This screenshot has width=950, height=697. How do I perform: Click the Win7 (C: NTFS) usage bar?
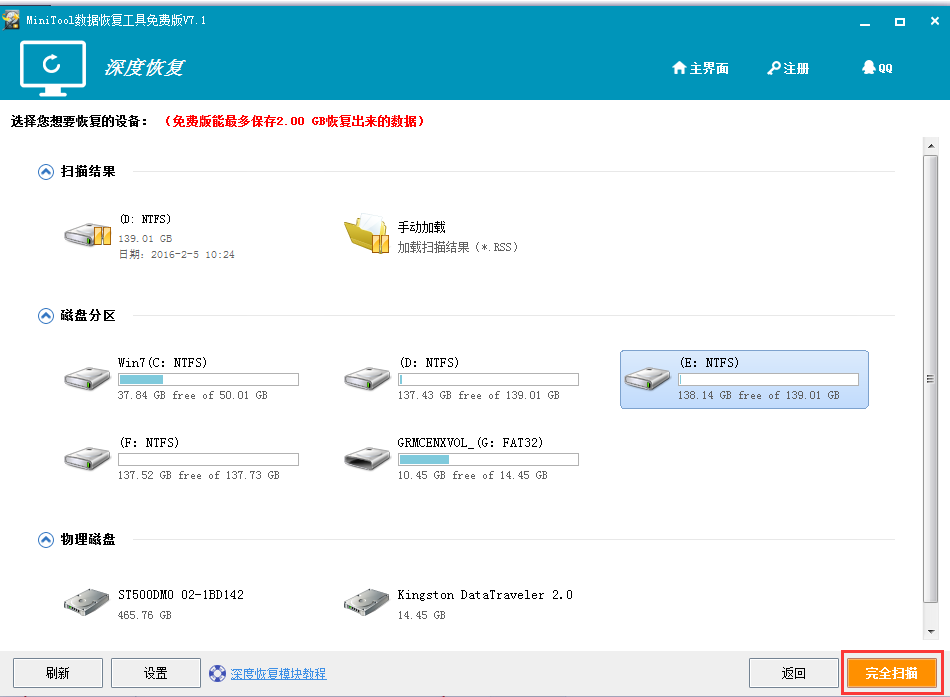click(208, 379)
